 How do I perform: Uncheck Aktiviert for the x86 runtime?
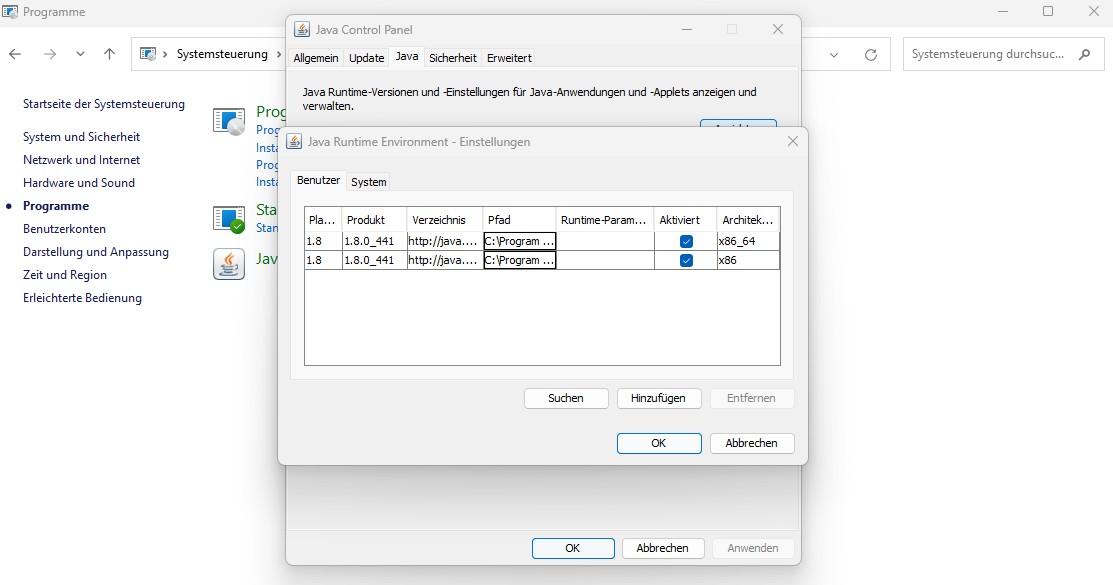[x=686, y=260]
